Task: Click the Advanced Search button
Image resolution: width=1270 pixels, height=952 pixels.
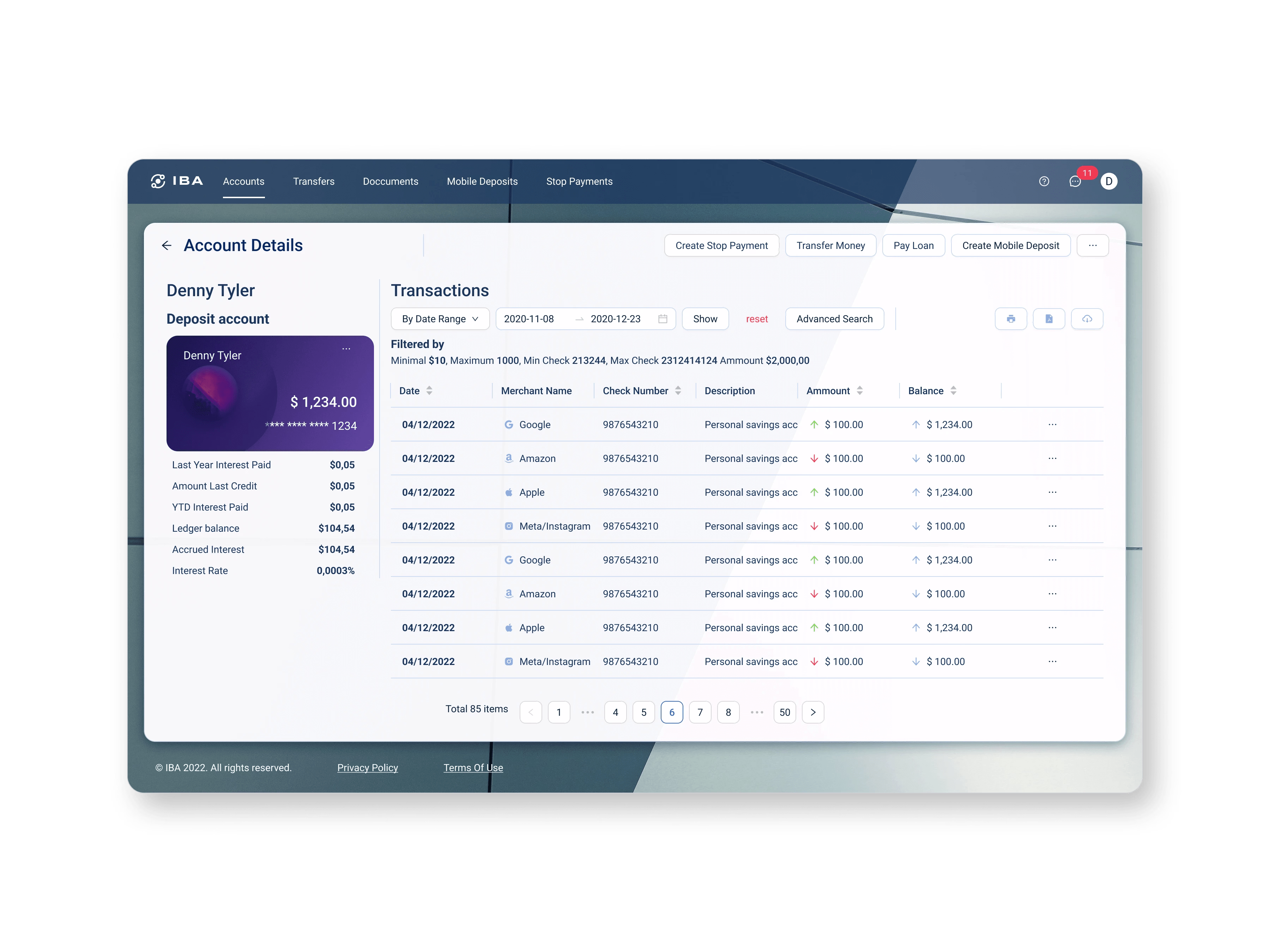Action: [834, 319]
